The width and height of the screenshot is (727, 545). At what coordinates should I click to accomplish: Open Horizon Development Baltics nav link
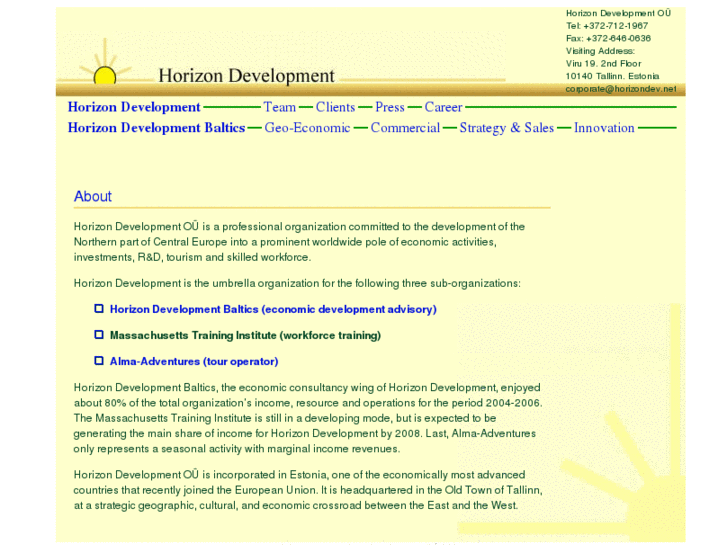click(x=156, y=128)
